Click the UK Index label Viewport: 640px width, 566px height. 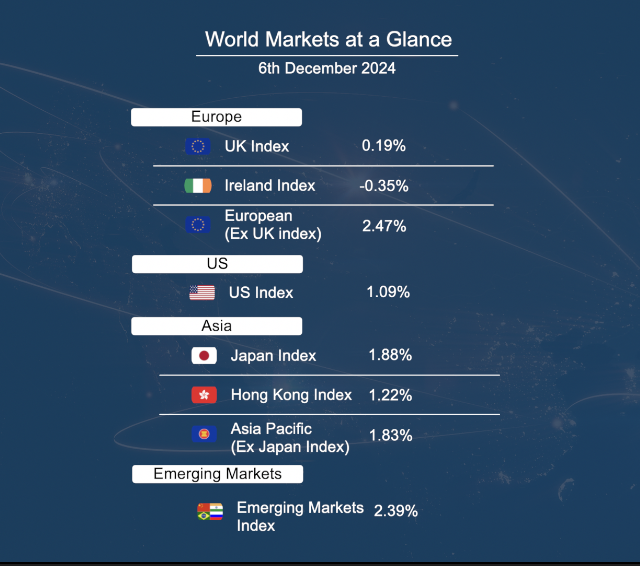coord(256,146)
